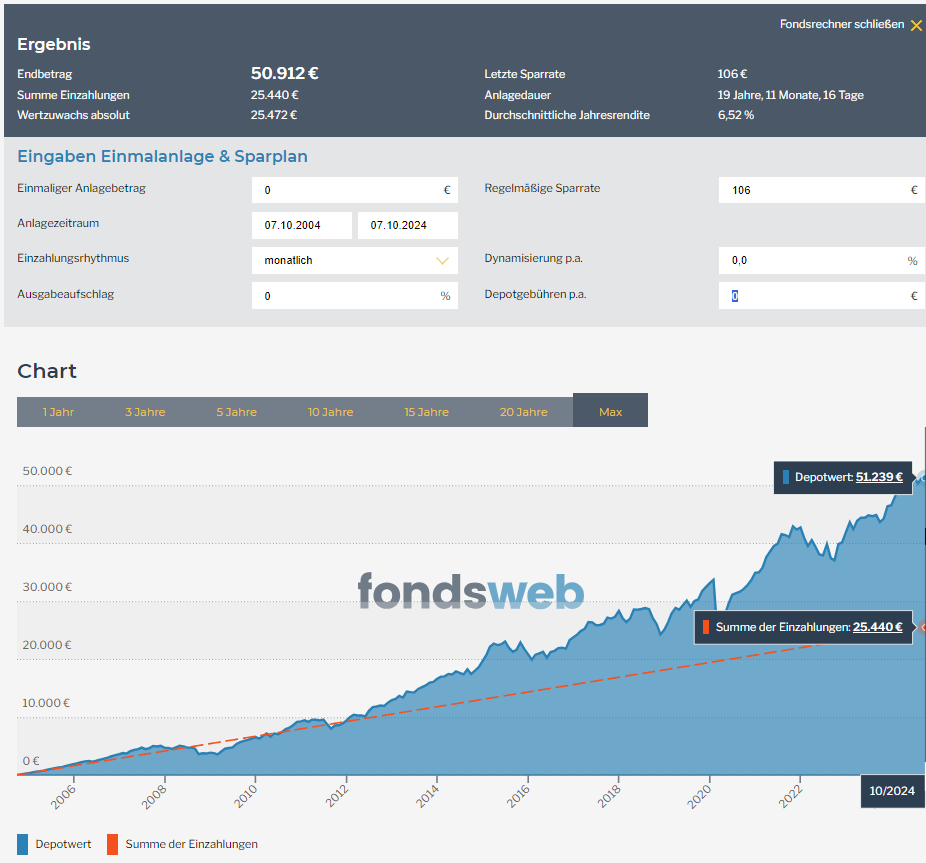Image resolution: width=926 pixels, height=863 pixels.
Task: Close the Fondsrechner with the X icon
Action: (916, 25)
